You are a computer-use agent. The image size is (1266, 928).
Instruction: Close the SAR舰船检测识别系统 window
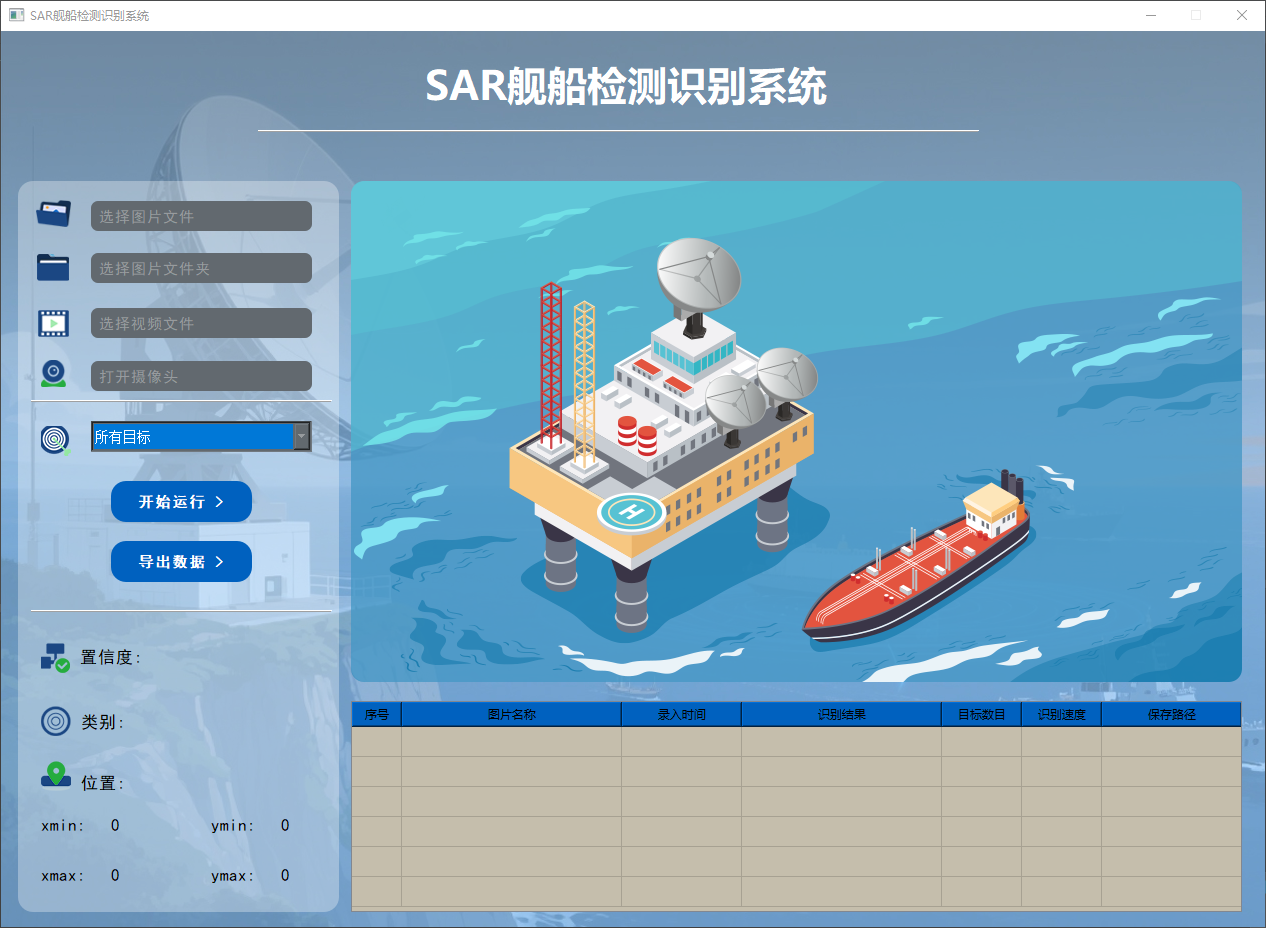tap(1242, 15)
